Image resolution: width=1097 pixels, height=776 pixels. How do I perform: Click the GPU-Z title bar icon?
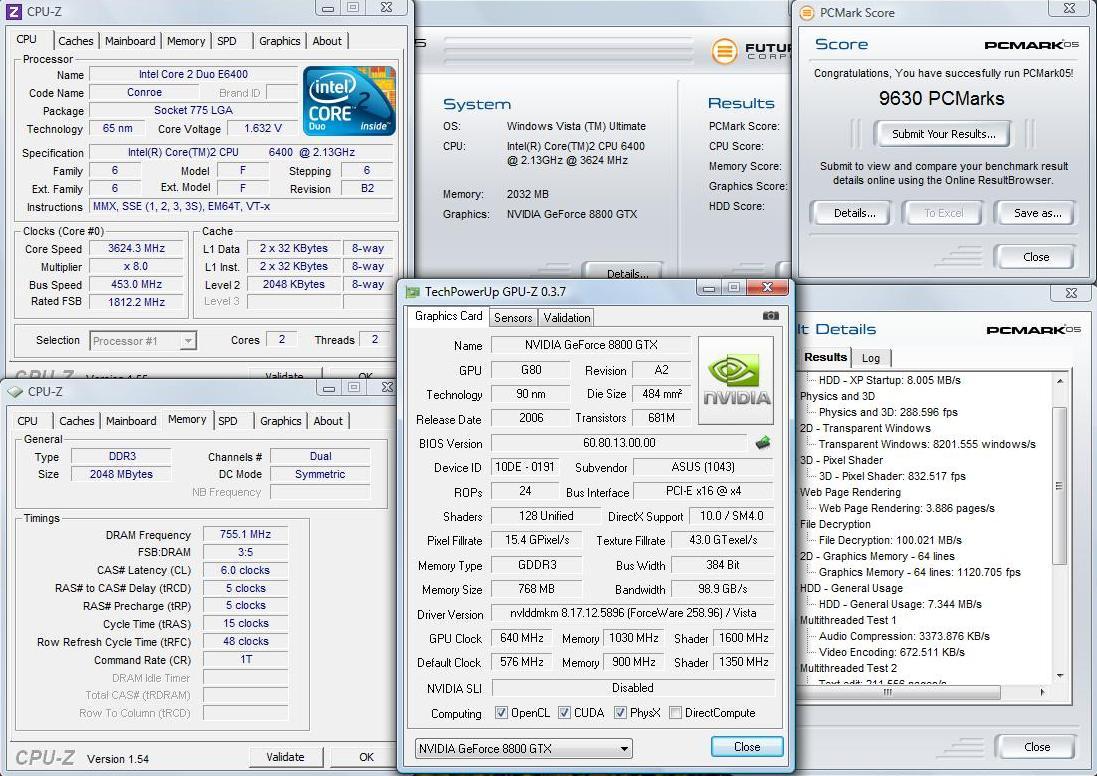(413, 292)
